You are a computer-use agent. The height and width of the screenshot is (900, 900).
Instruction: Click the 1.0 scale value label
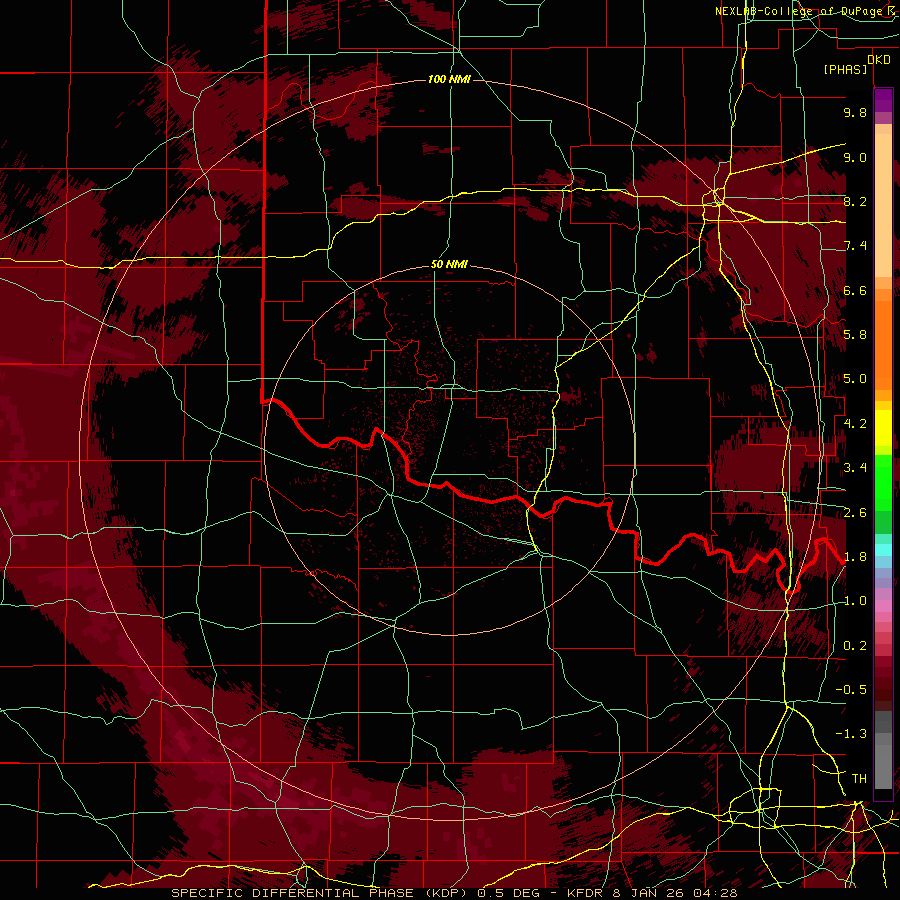[x=855, y=600]
